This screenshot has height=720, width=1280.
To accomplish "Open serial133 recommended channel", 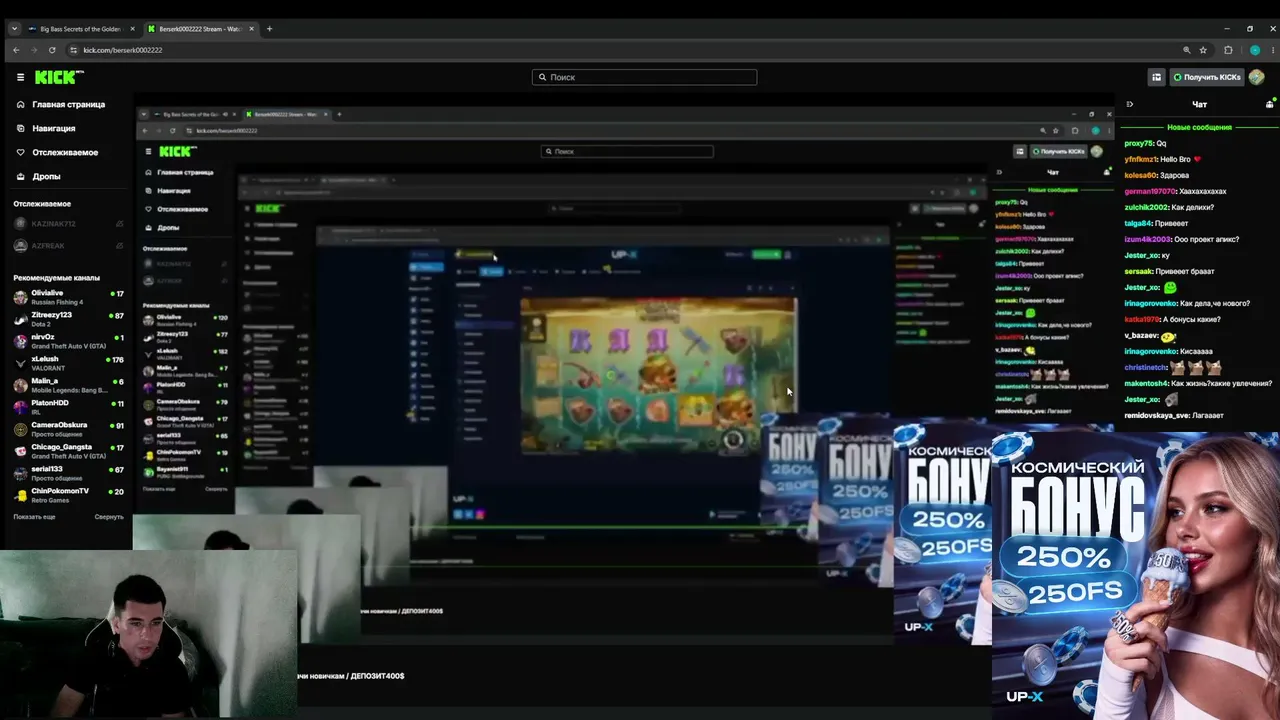I will pyautogui.click(x=68, y=473).
